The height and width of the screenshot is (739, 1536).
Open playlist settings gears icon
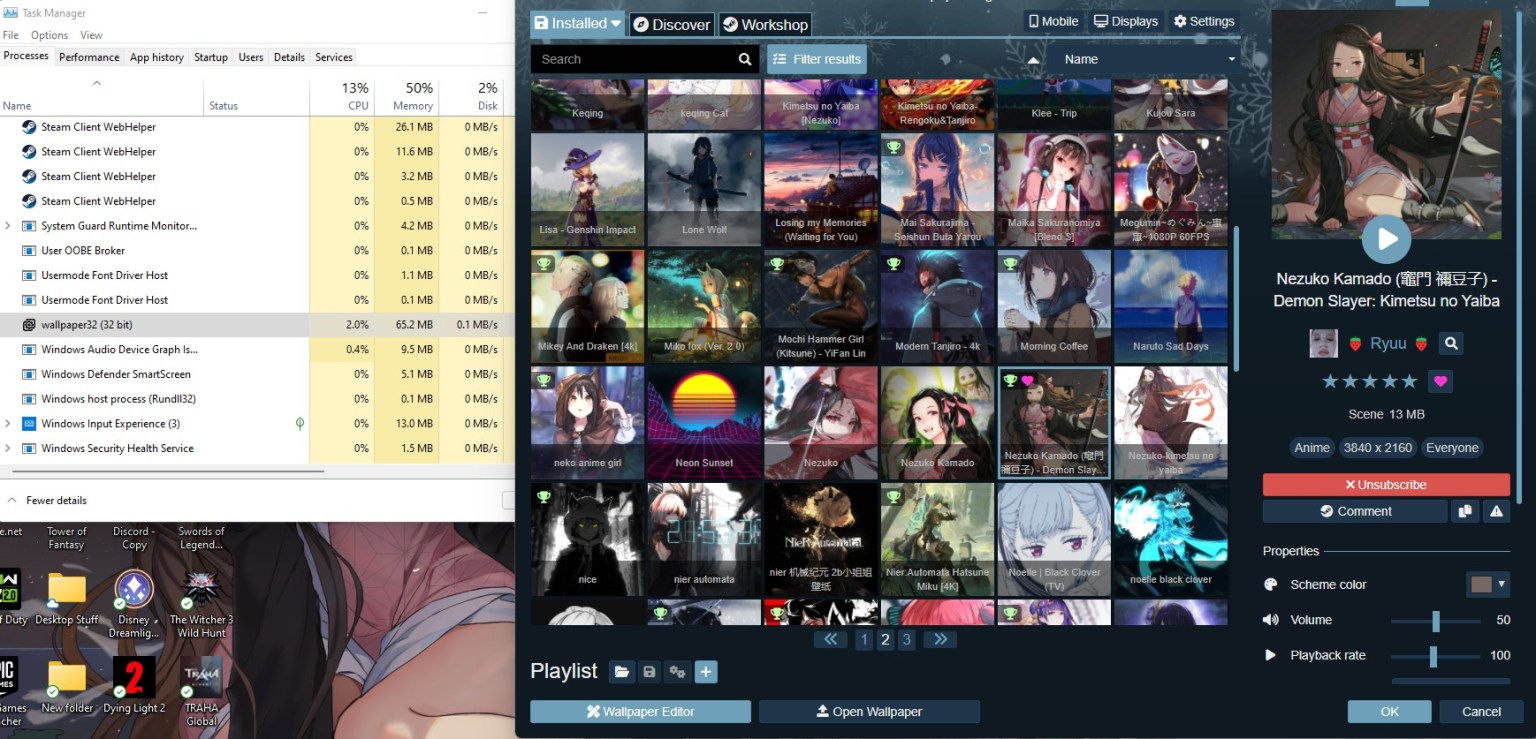(x=677, y=672)
